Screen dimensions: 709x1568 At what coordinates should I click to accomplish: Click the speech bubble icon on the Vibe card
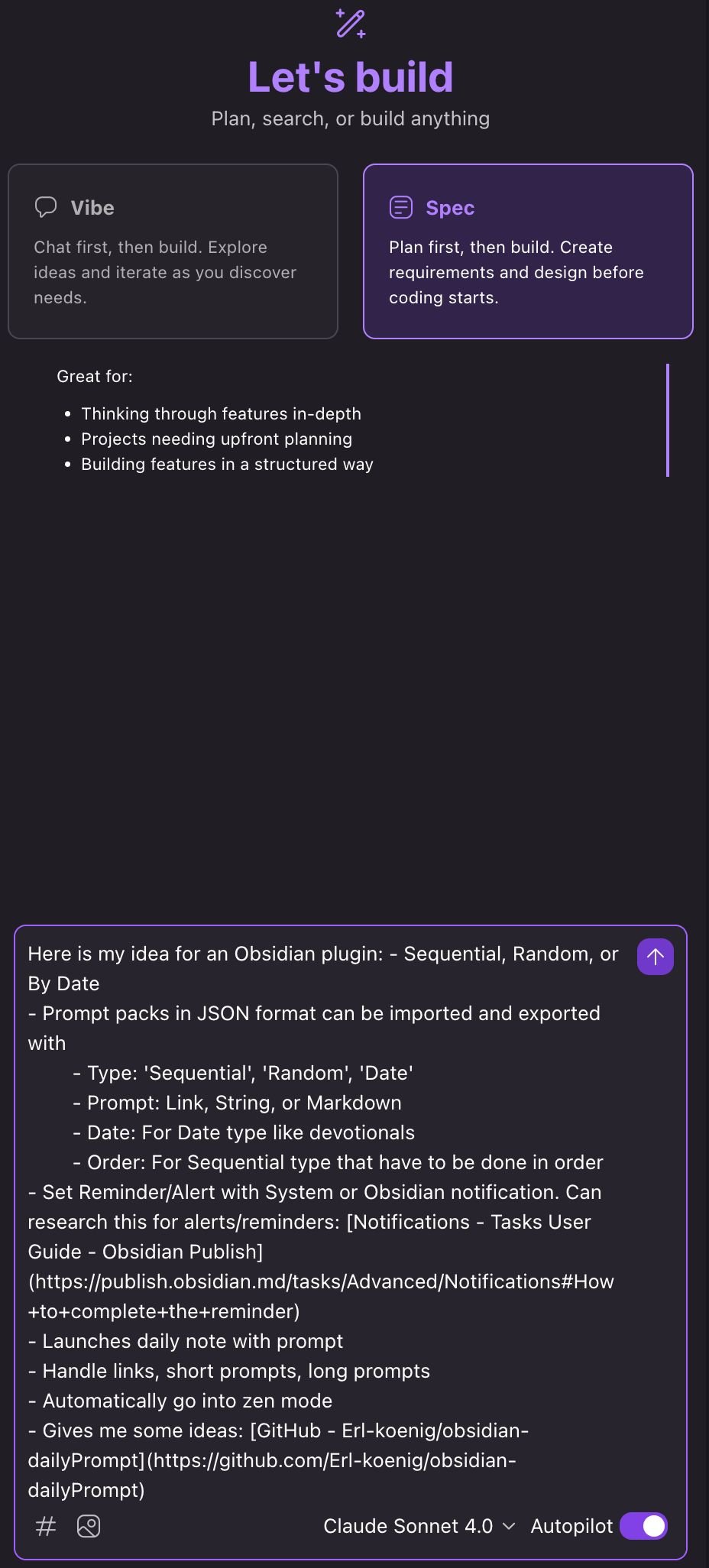click(x=46, y=207)
